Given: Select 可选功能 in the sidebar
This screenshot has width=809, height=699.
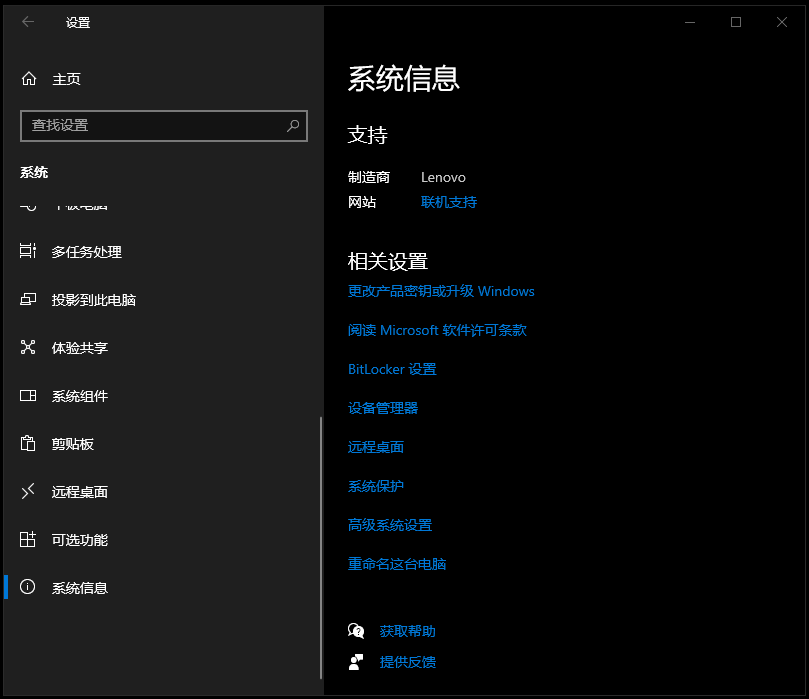Looking at the screenshot, I should tap(80, 540).
